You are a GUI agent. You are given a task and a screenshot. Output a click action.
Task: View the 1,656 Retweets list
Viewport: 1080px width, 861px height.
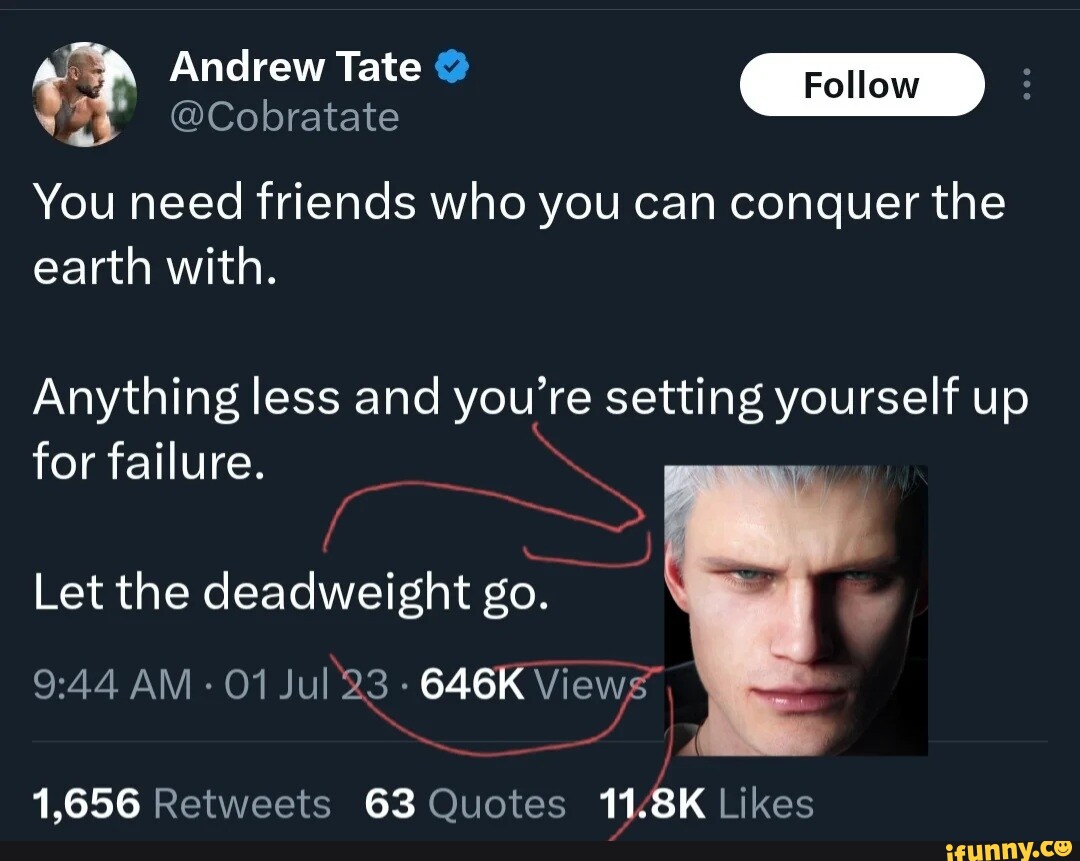coord(182,803)
